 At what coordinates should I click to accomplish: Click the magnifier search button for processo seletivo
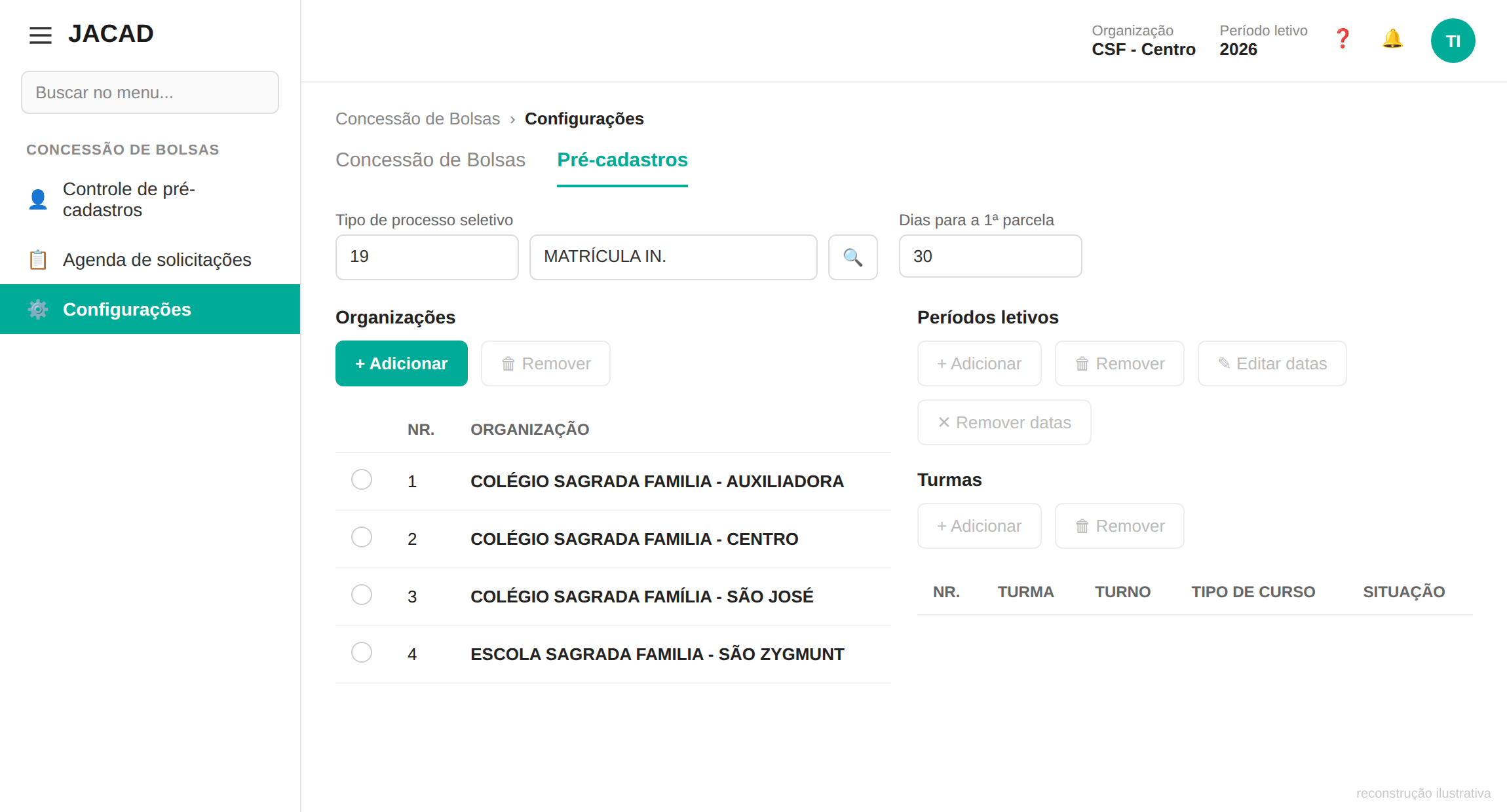pyautogui.click(x=852, y=257)
